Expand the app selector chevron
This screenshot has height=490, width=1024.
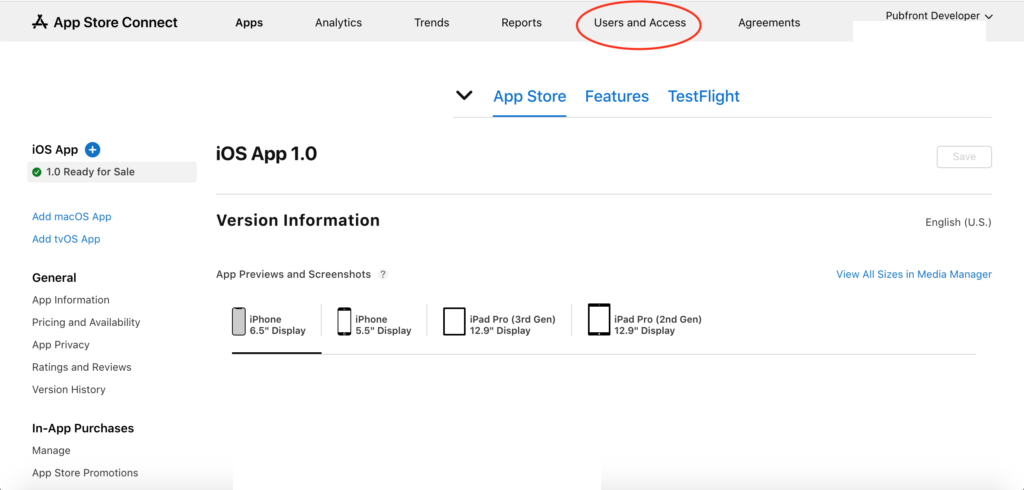[x=464, y=95]
